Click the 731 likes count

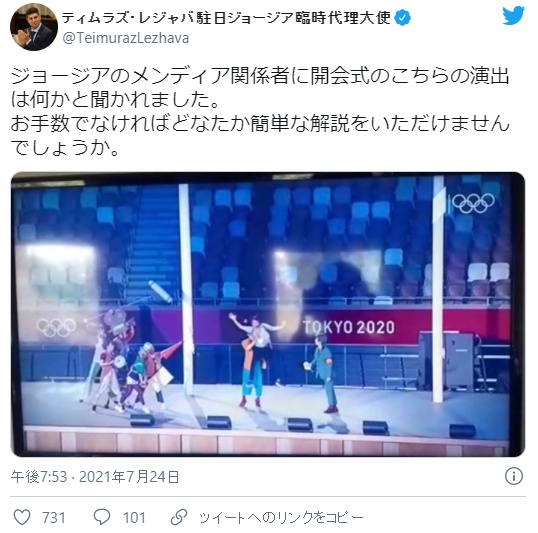(54, 517)
